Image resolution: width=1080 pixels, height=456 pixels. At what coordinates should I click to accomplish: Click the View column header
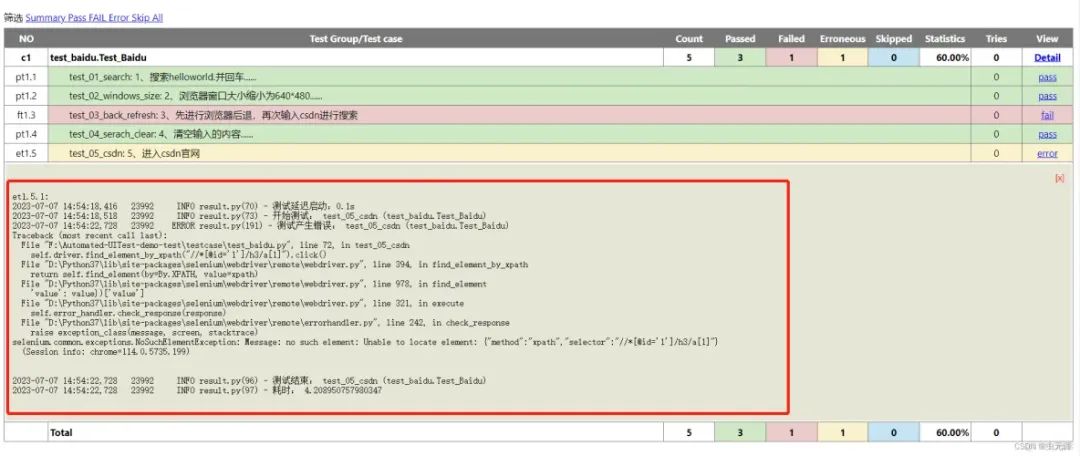point(1047,39)
